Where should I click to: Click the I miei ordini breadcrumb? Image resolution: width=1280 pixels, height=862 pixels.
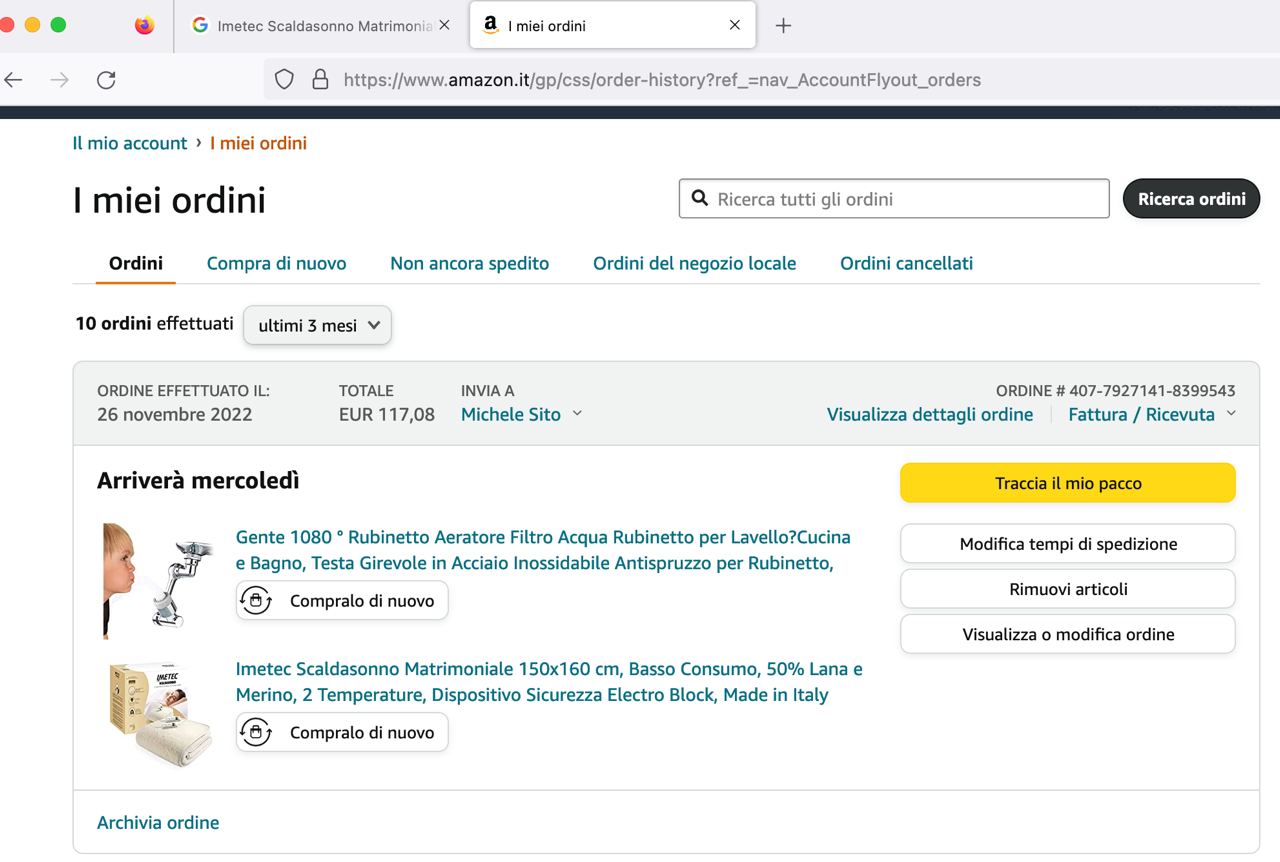pyautogui.click(x=258, y=143)
